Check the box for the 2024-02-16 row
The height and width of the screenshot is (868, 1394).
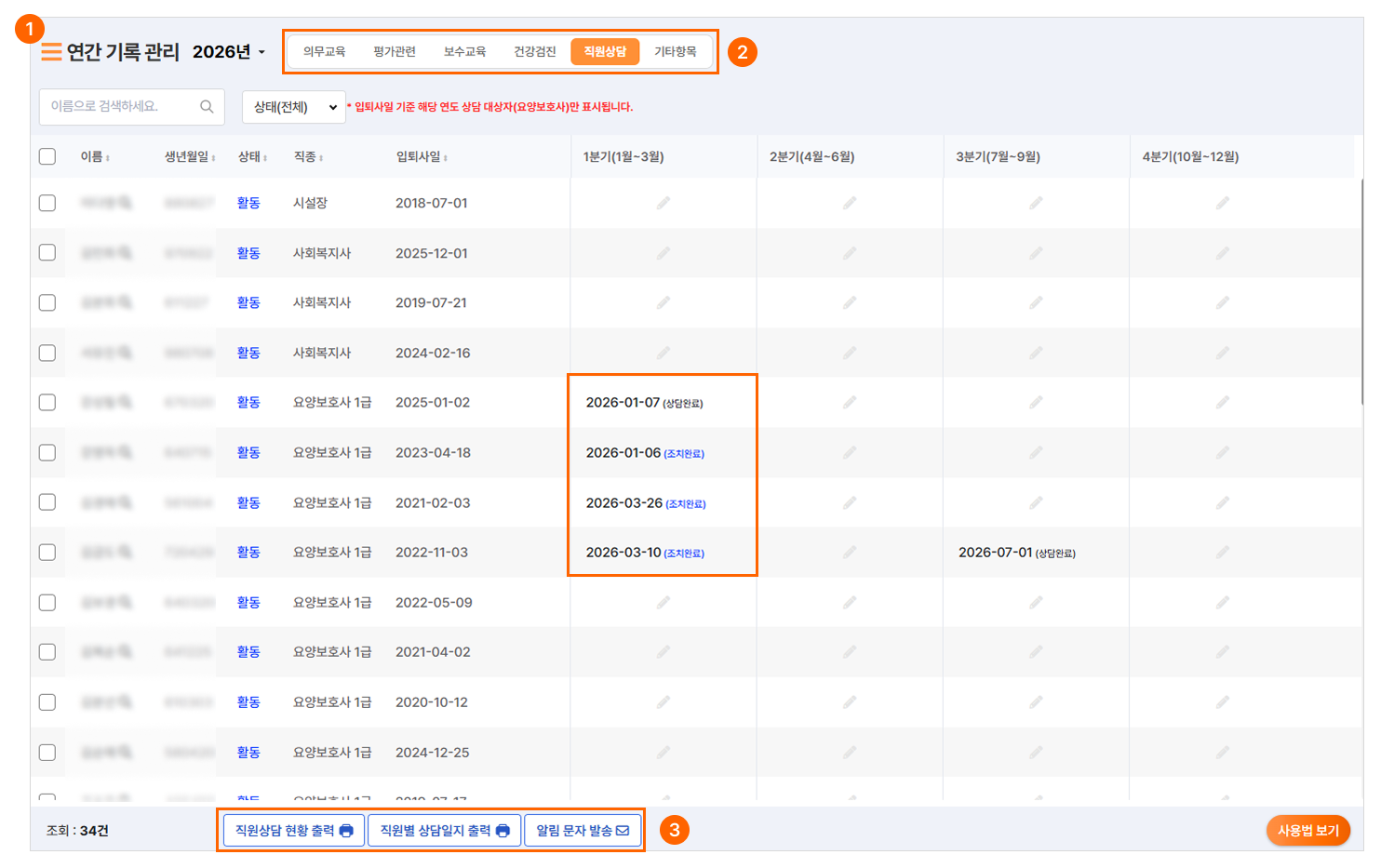tap(47, 353)
